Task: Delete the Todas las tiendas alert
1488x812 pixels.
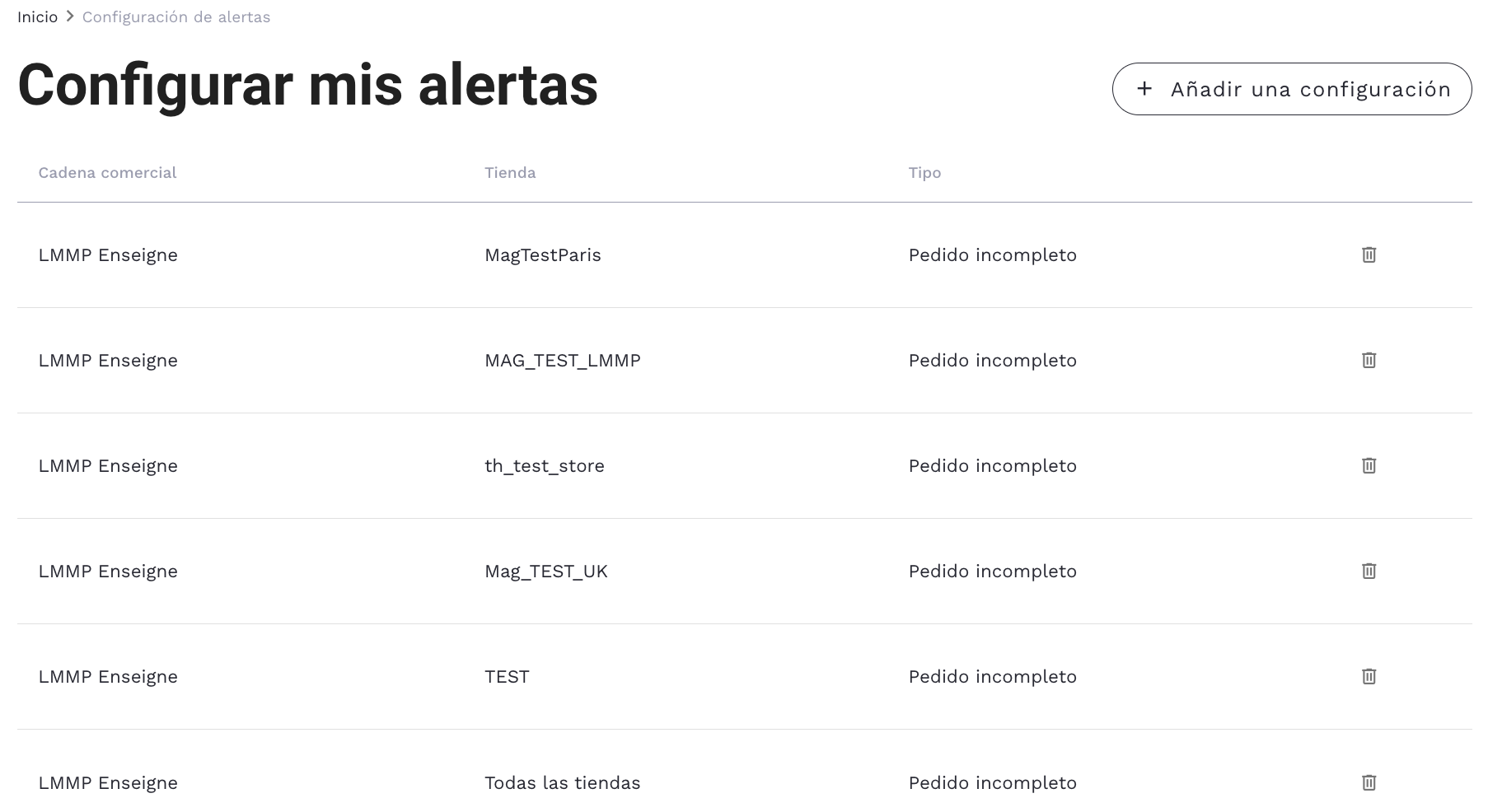Action: 1369,782
